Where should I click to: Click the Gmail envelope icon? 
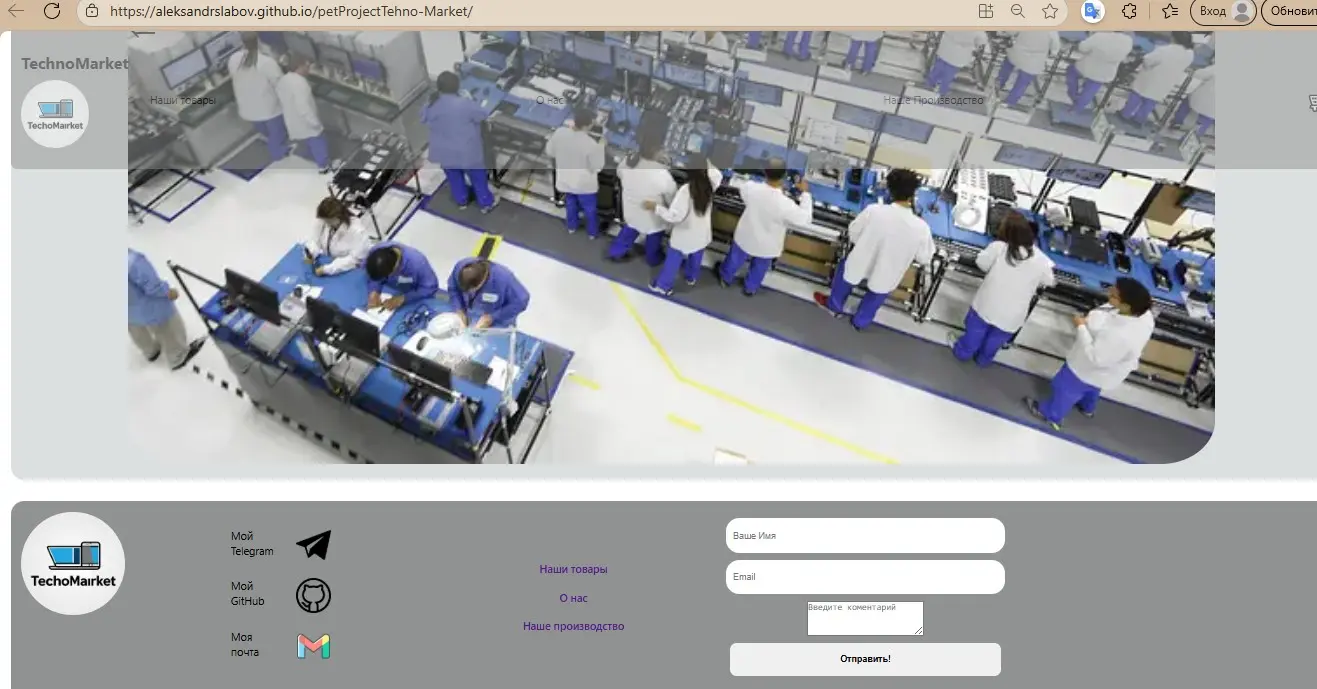click(313, 646)
